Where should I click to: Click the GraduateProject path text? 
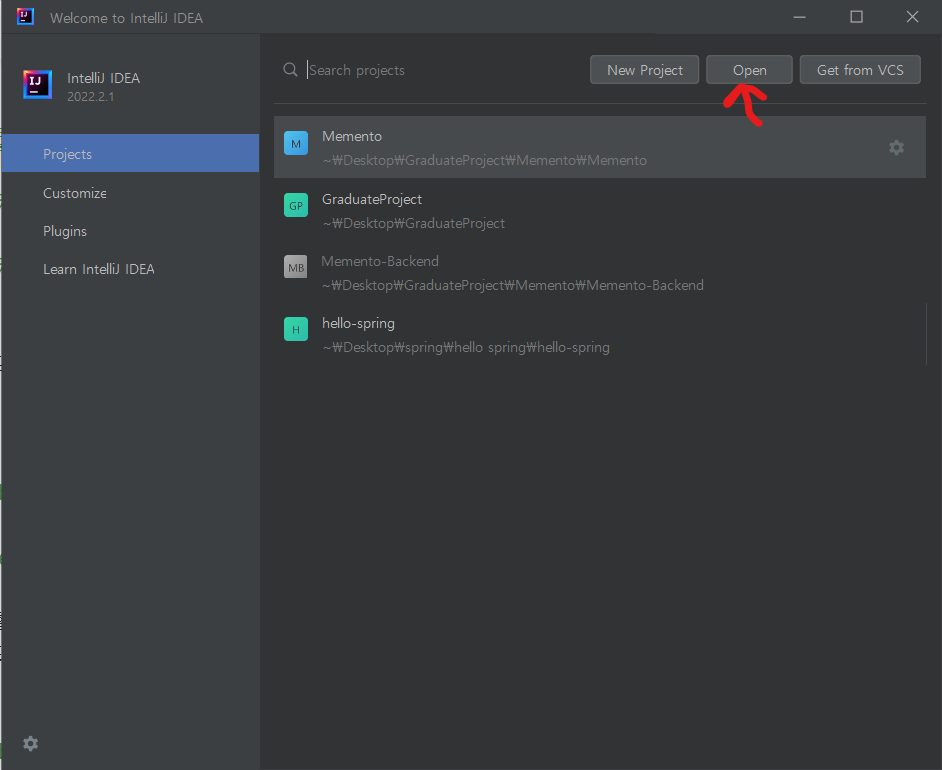click(414, 223)
